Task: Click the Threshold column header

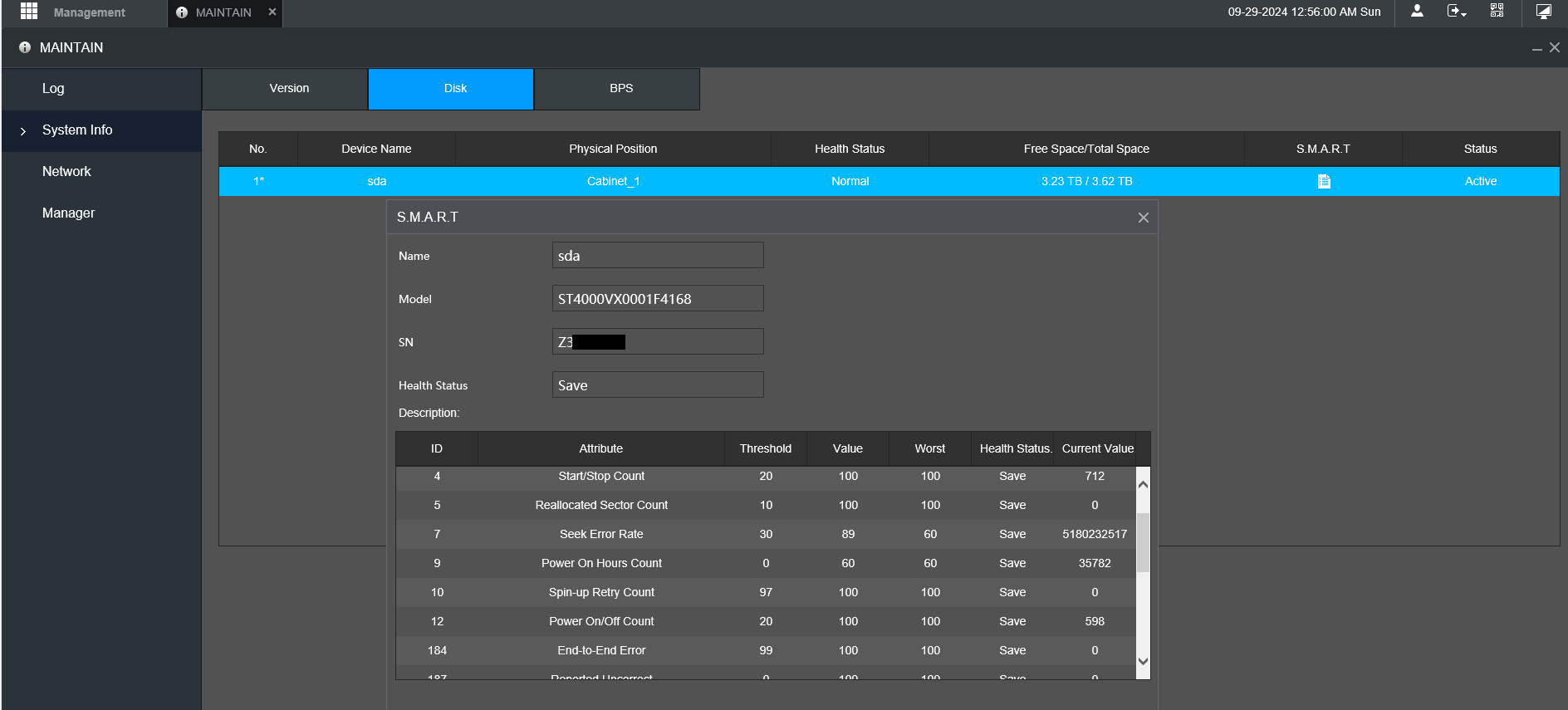Action: coord(766,448)
